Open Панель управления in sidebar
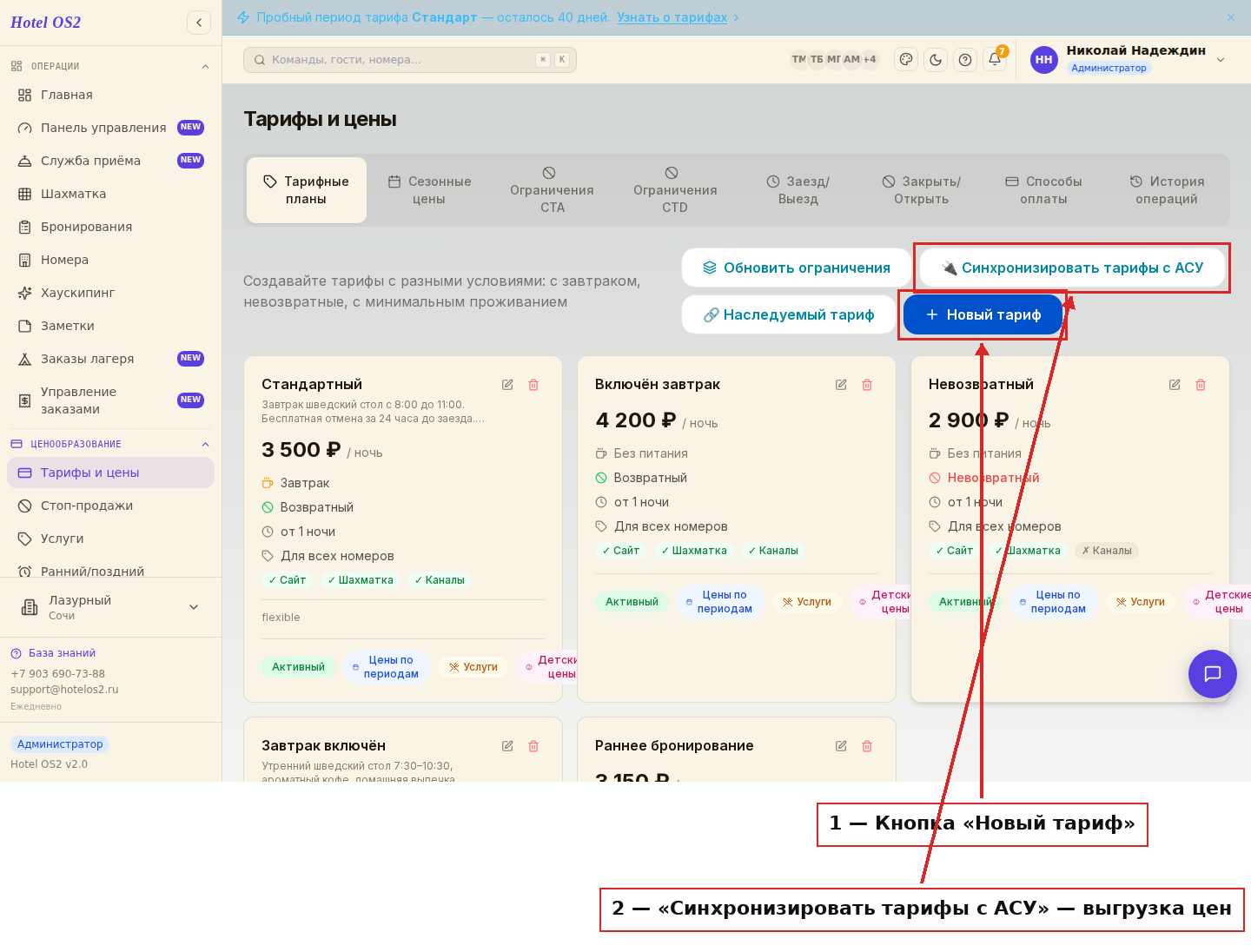The image size is (1251, 952). (110, 128)
